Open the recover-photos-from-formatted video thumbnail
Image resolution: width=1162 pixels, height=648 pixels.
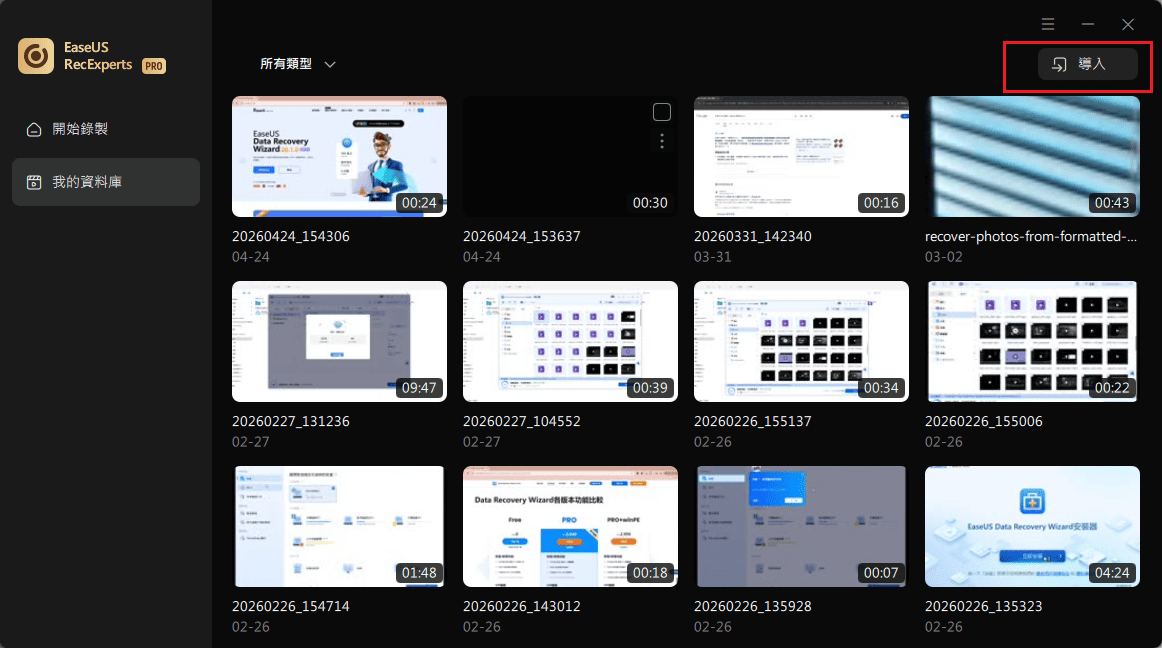pyautogui.click(x=1032, y=156)
